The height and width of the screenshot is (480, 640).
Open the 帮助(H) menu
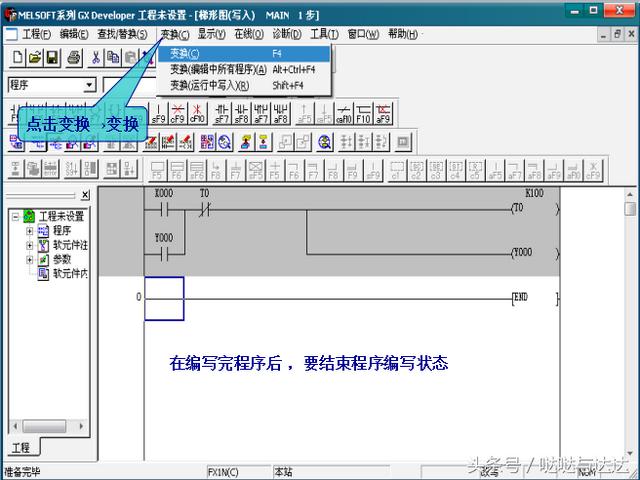[x=402, y=34]
